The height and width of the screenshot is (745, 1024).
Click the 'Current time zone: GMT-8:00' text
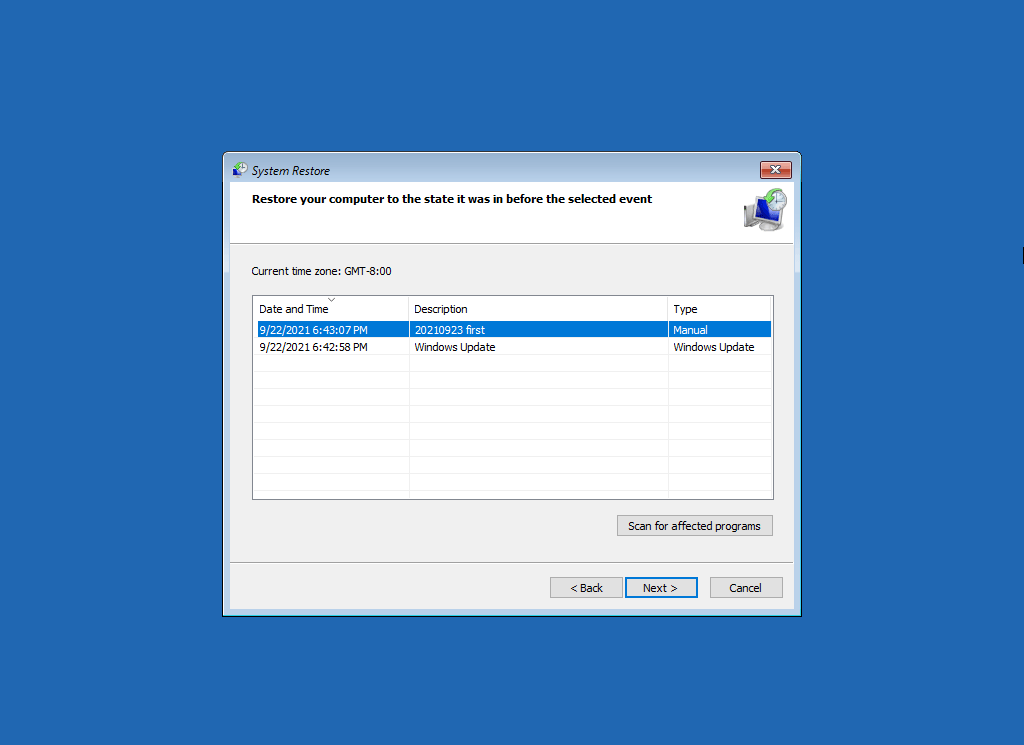[321, 271]
